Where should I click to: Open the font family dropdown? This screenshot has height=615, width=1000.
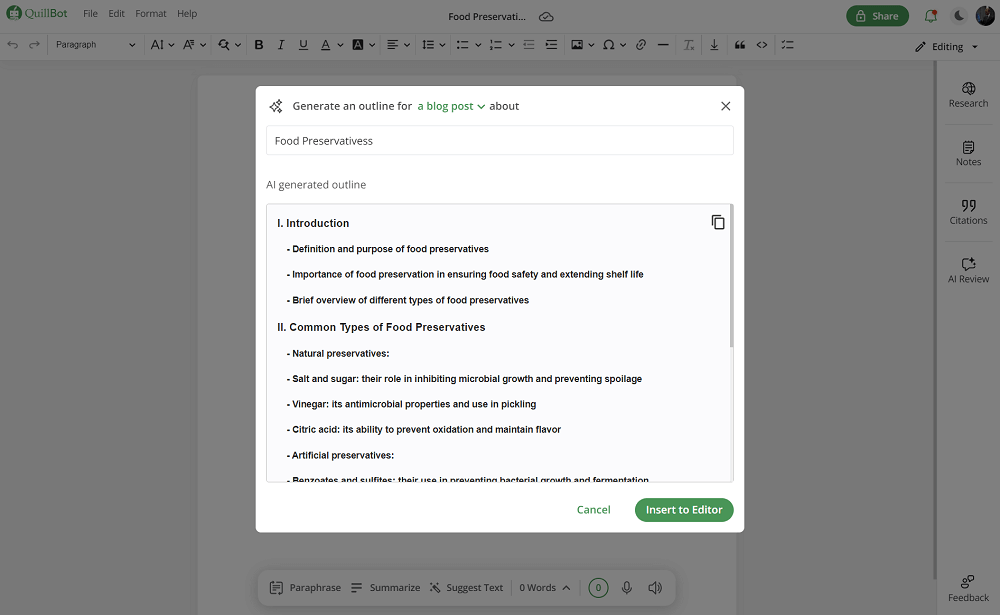(x=195, y=45)
